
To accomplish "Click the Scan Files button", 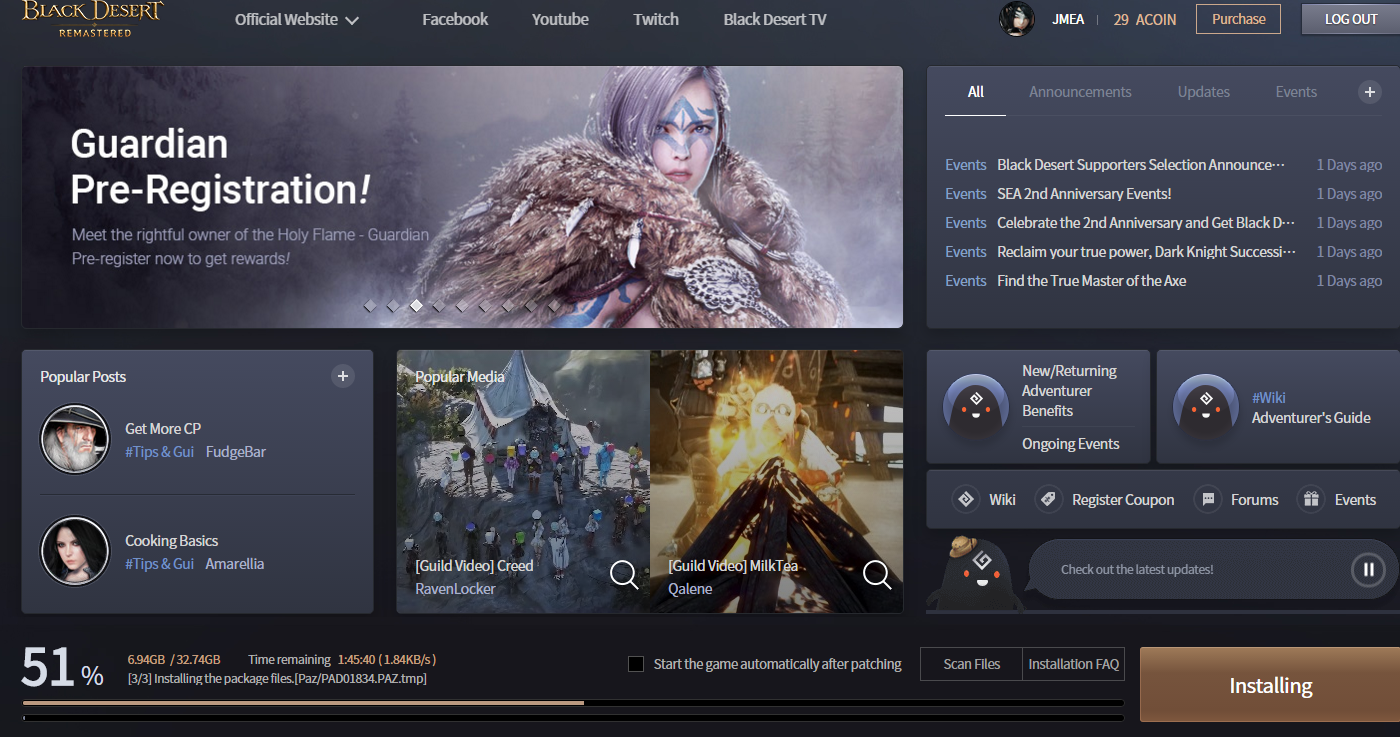I will pyautogui.click(x=971, y=664).
